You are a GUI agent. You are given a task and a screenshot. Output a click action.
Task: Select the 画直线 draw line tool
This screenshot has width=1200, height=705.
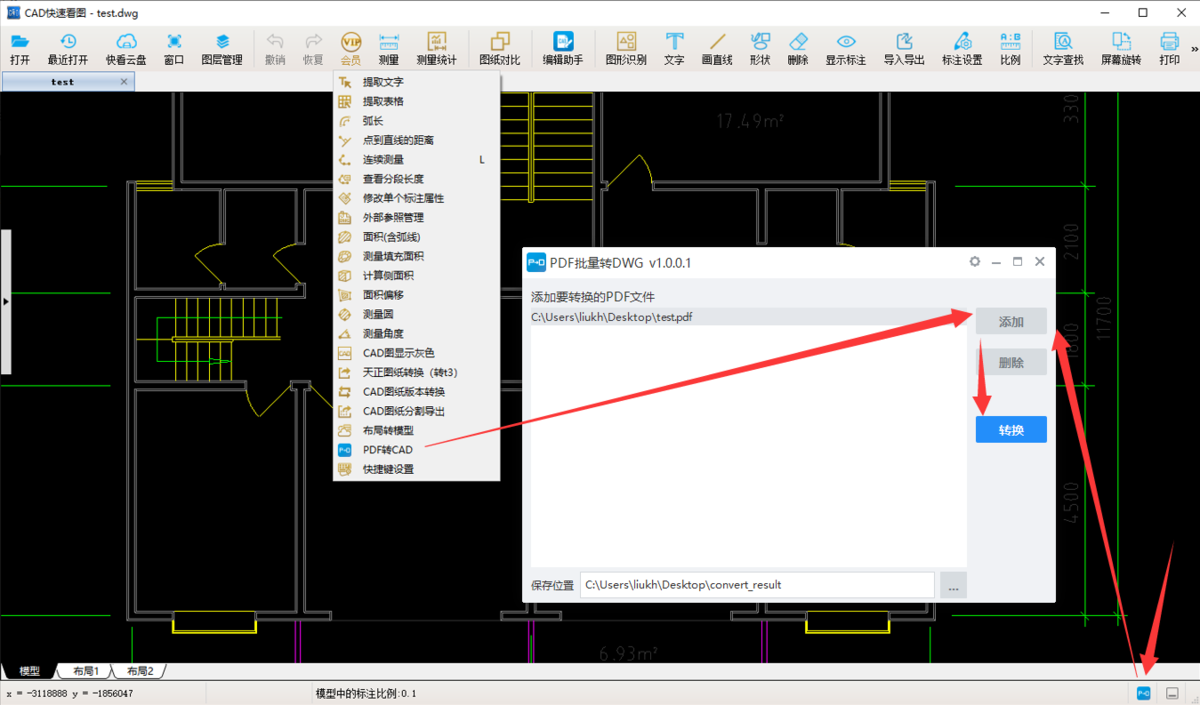[x=717, y=48]
